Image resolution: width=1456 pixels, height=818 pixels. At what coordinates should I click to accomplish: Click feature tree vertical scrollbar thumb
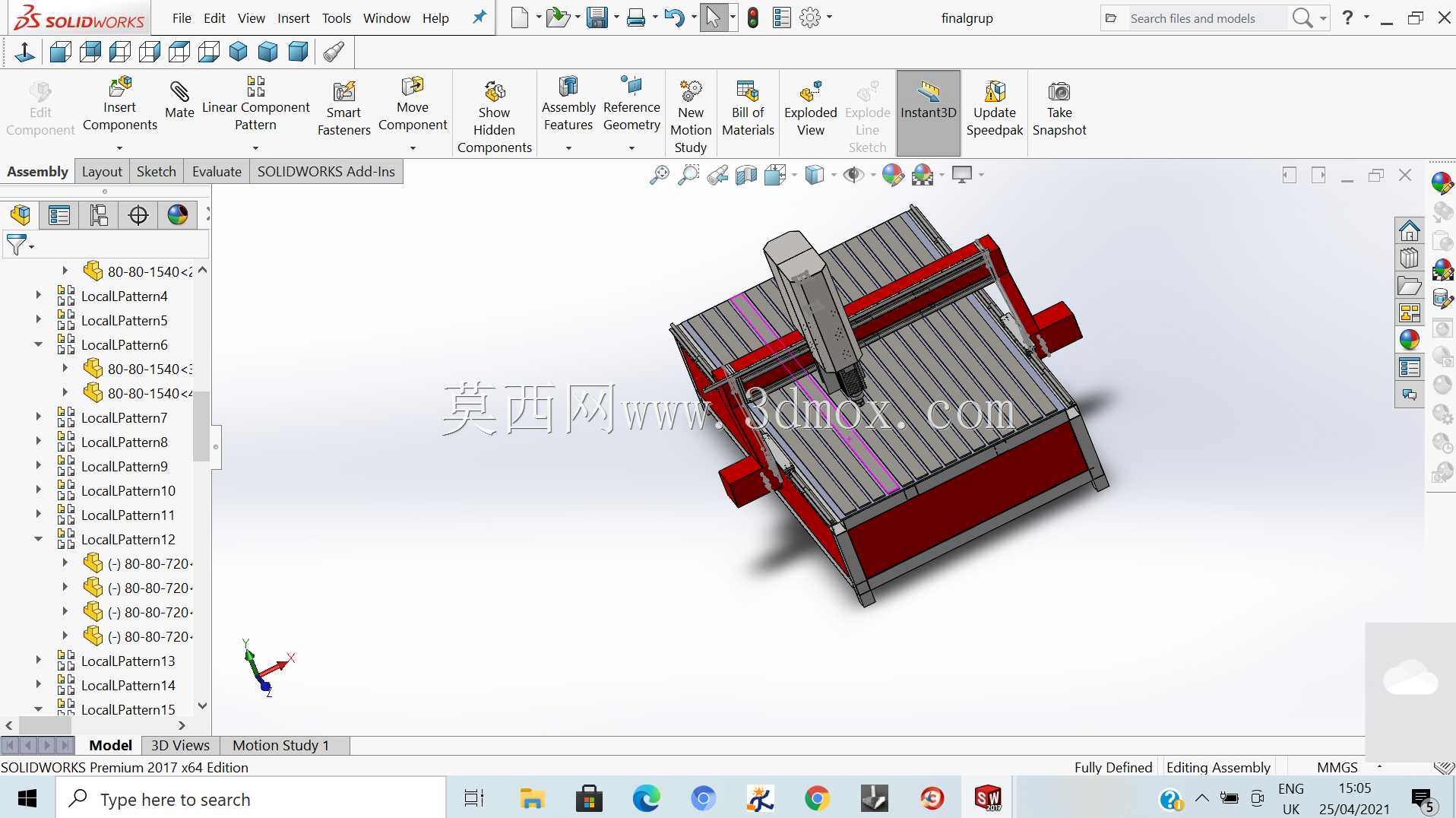click(201, 426)
